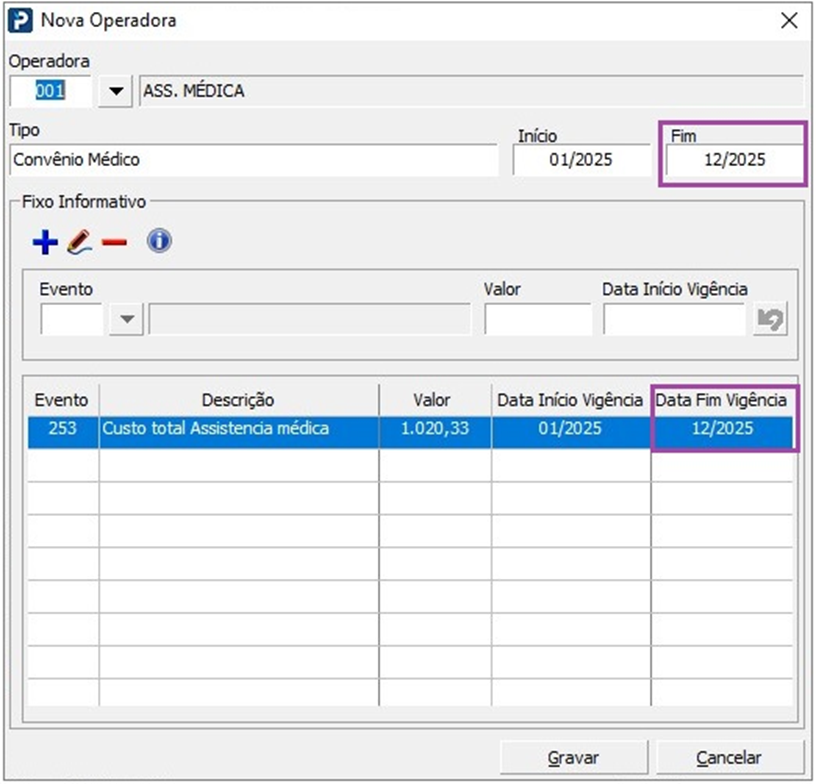Select the cell with event 253
This screenshot has height=784, width=816.
click(x=63, y=432)
